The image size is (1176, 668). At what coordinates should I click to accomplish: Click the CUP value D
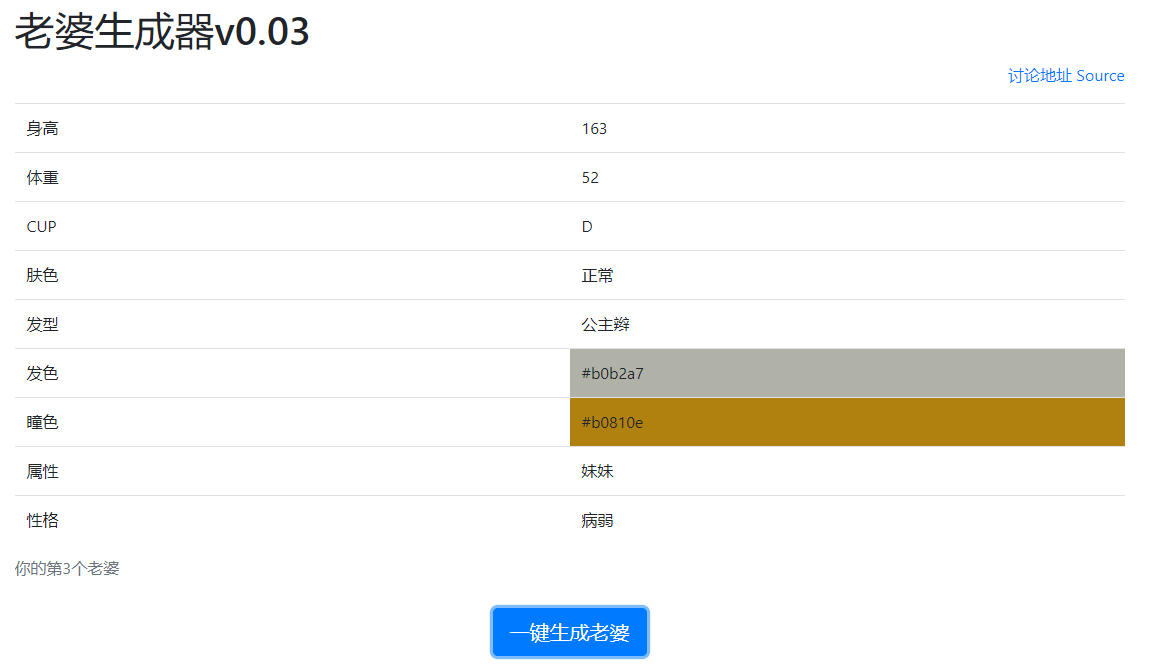(587, 226)
